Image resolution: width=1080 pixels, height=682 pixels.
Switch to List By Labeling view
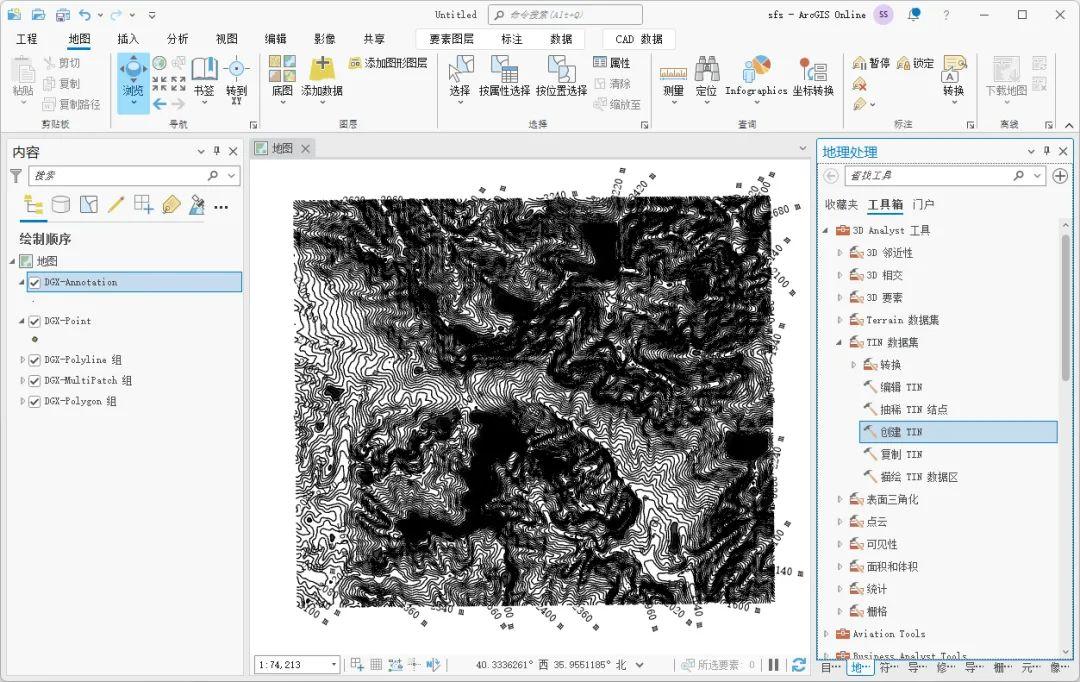(171, 205)
